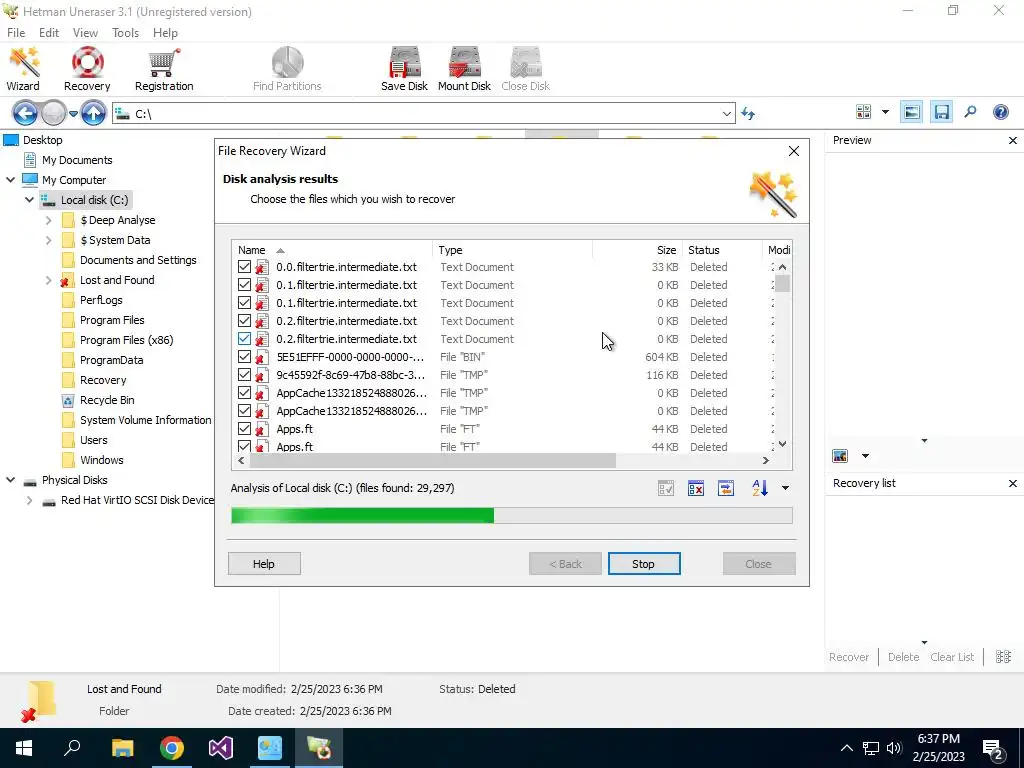
Task: Sort by the Type column header
Action: [x=512, y=250]
